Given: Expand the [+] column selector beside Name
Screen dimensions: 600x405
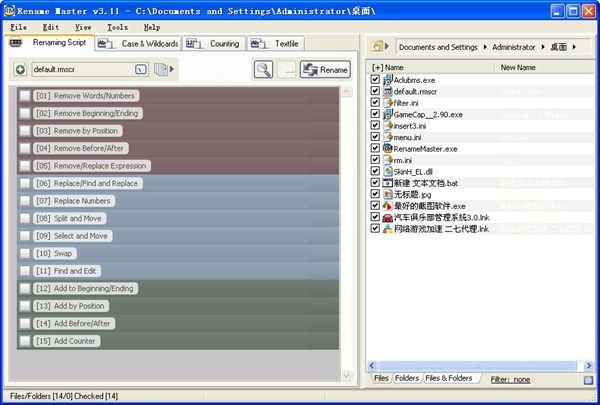Looking at the screenshot, I should [376, 67].
